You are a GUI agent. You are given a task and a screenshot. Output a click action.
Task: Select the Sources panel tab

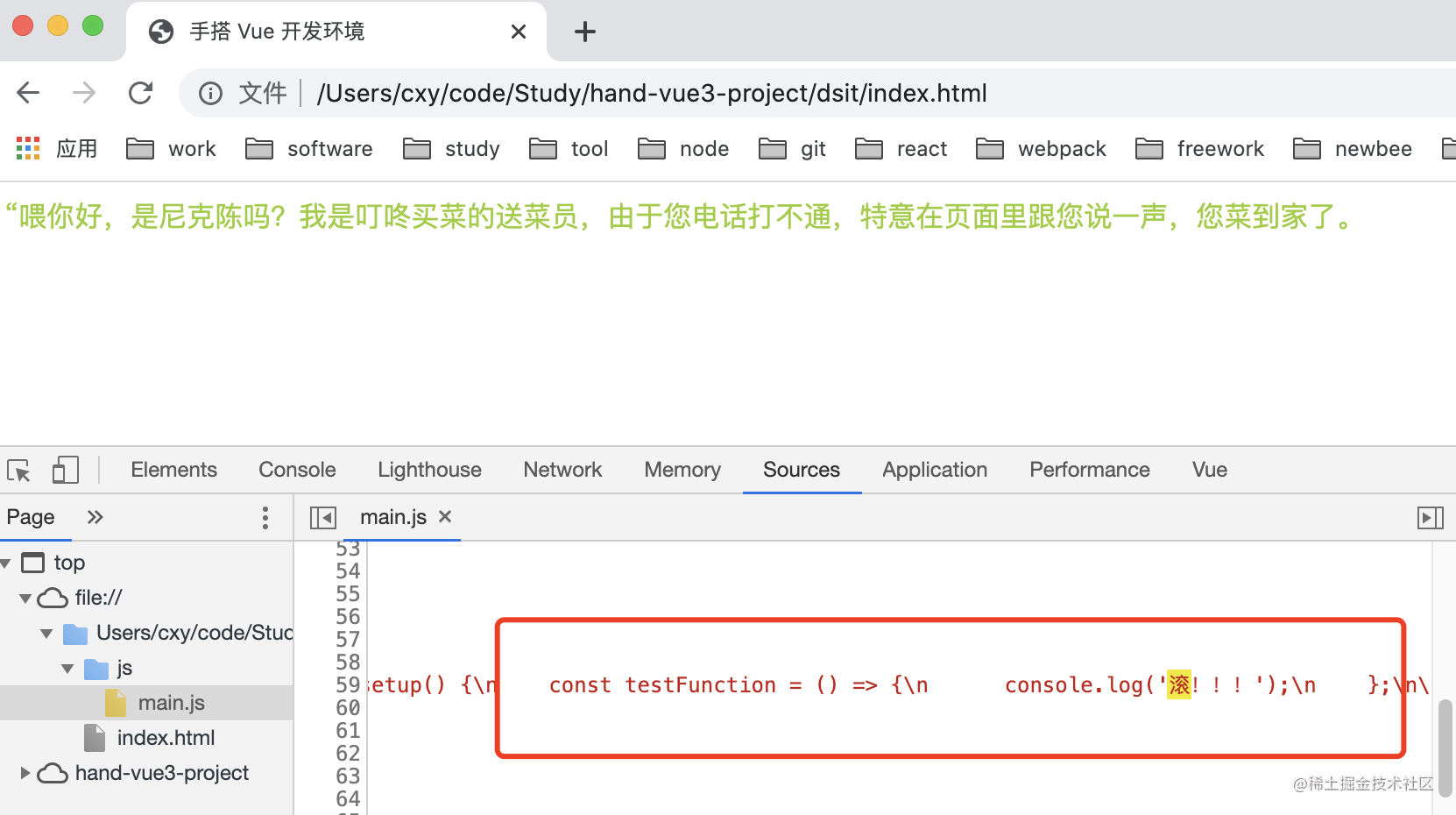click(802, 470)
